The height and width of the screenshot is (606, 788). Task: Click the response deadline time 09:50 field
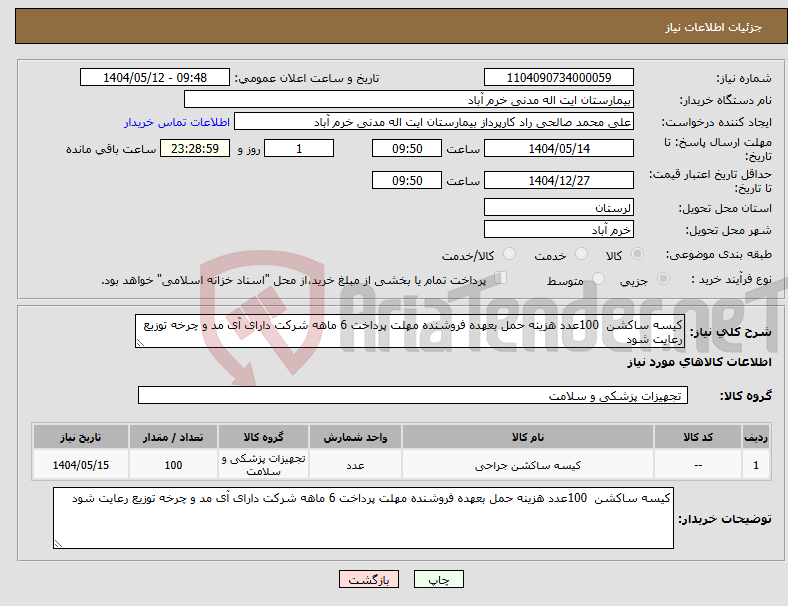tap(407, 148)
